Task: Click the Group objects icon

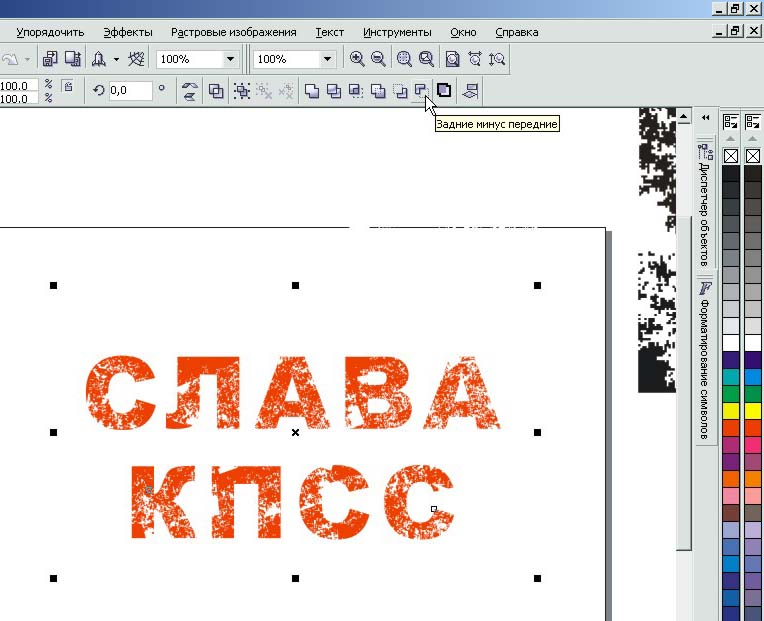Action: (241, 91)
